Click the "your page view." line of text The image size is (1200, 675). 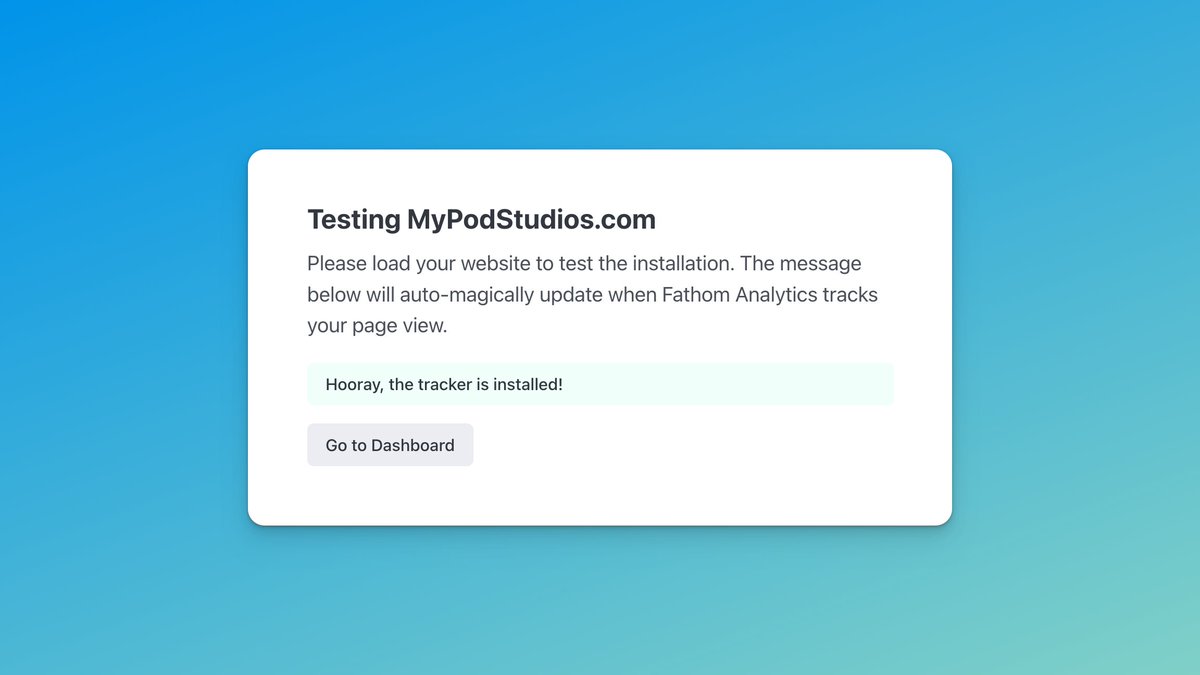tap(377, 326)
